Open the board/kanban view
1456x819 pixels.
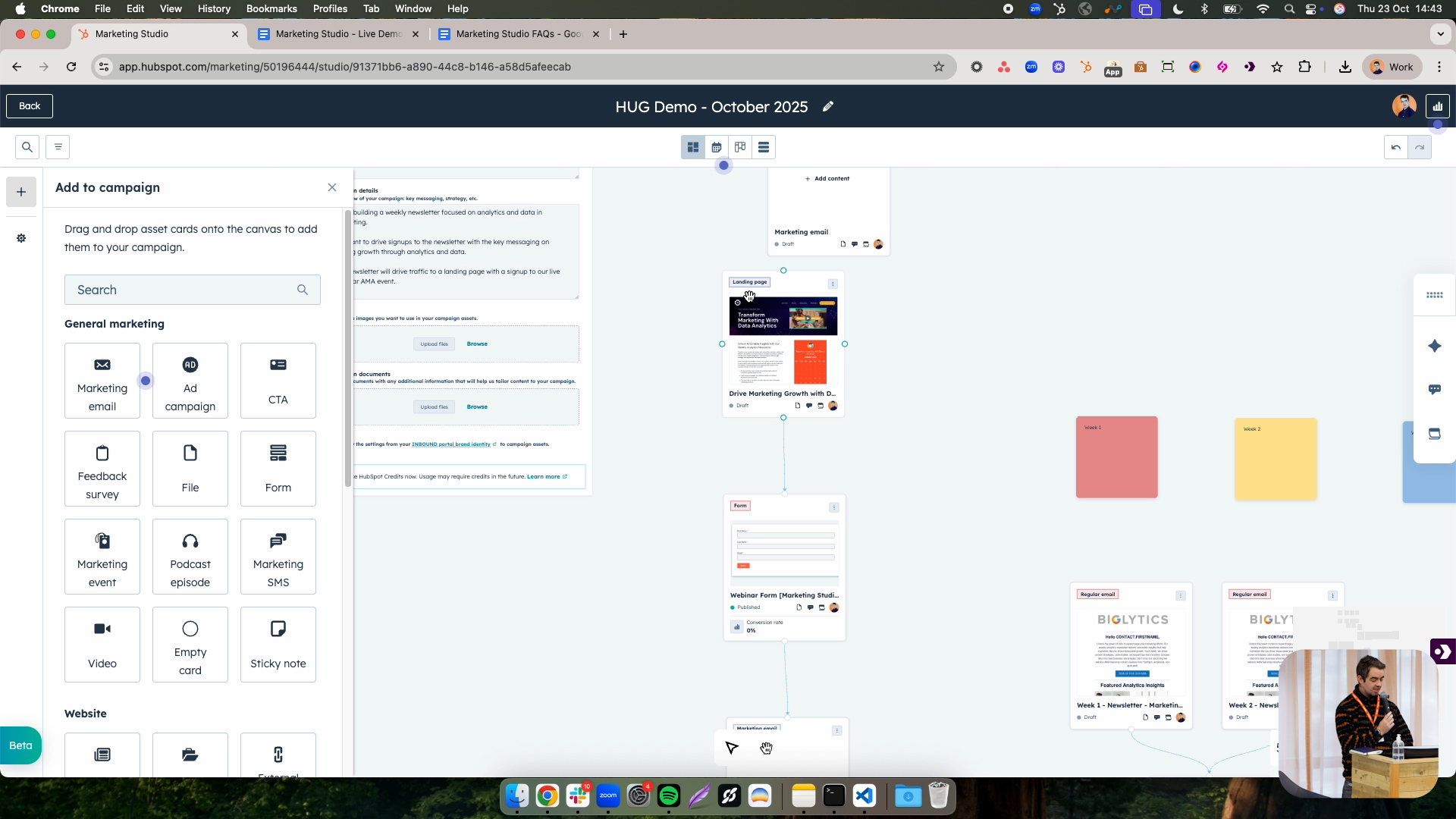(x=739, y=147)
